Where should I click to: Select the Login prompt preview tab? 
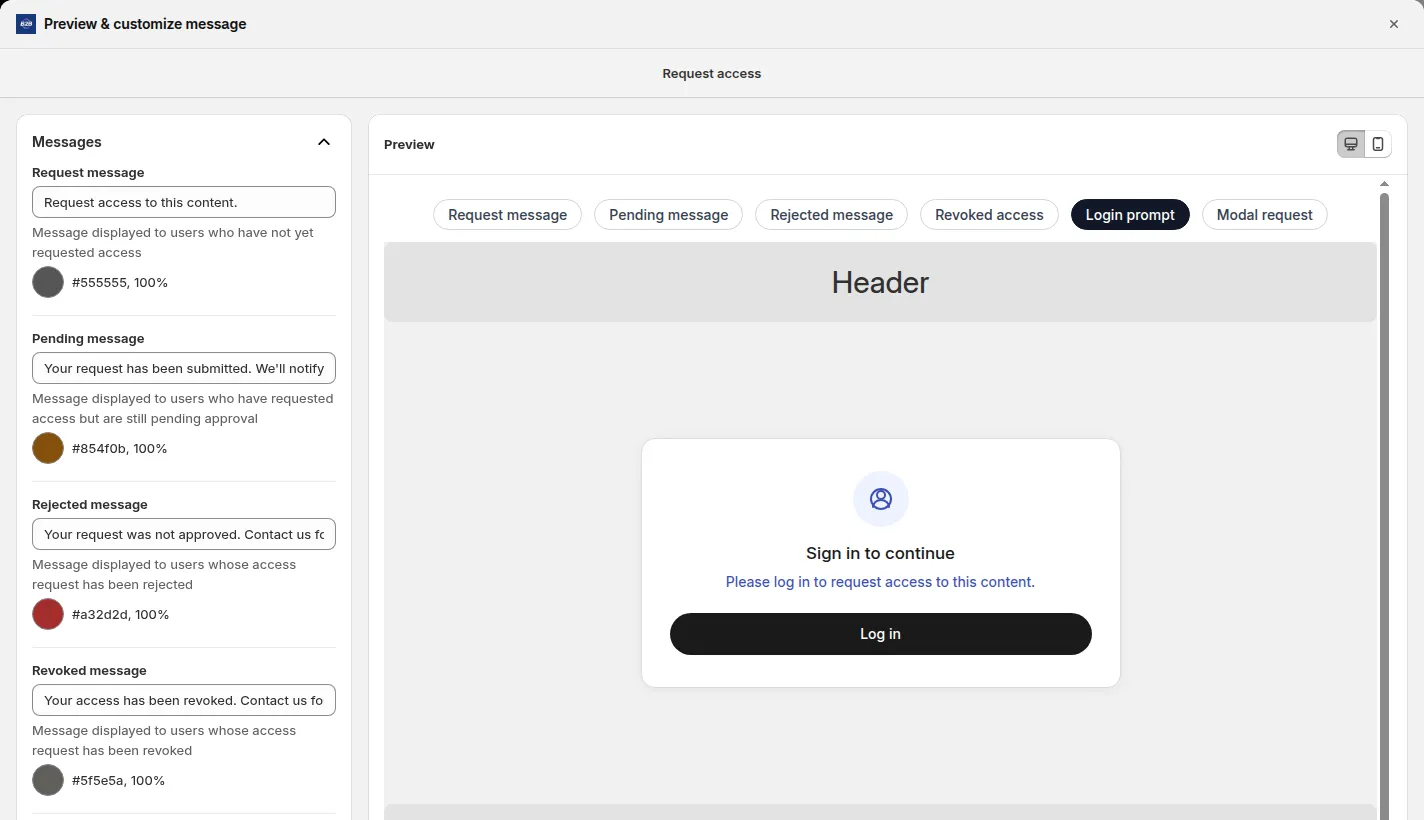point(1130,215)
